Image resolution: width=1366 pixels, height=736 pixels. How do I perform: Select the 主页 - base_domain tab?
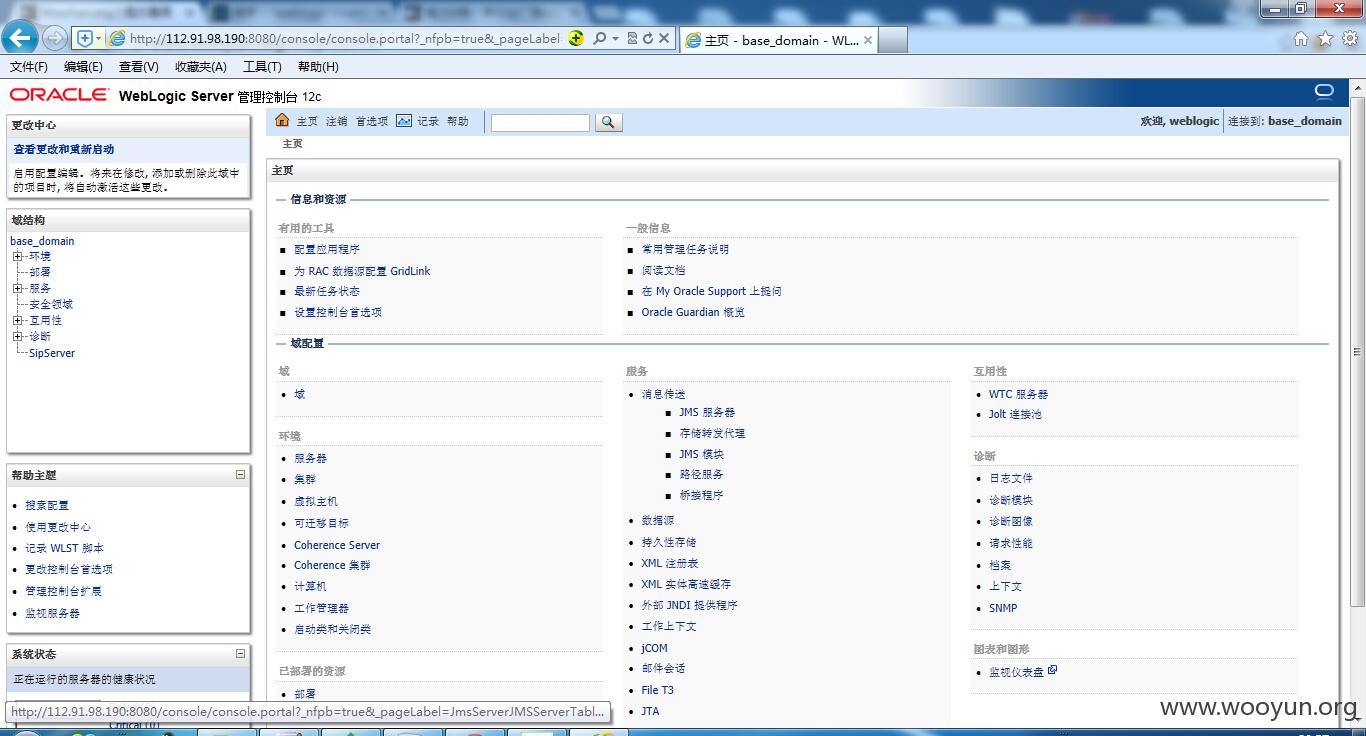pos(779,40)
